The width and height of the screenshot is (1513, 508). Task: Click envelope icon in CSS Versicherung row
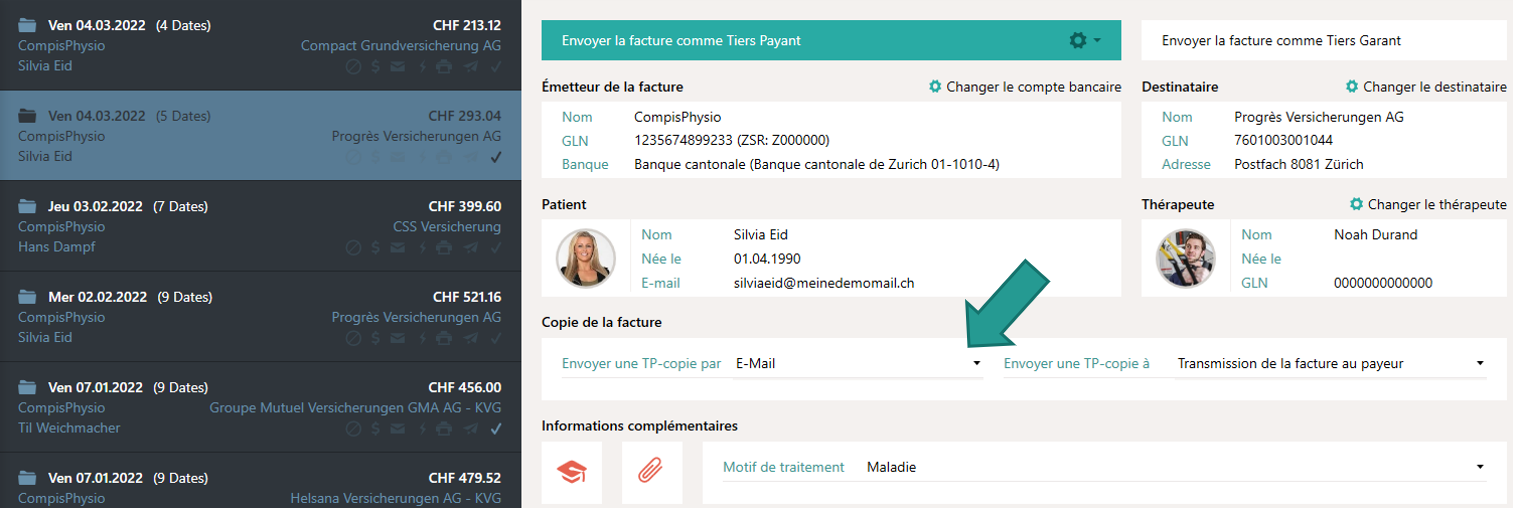(x=398, y=248)
